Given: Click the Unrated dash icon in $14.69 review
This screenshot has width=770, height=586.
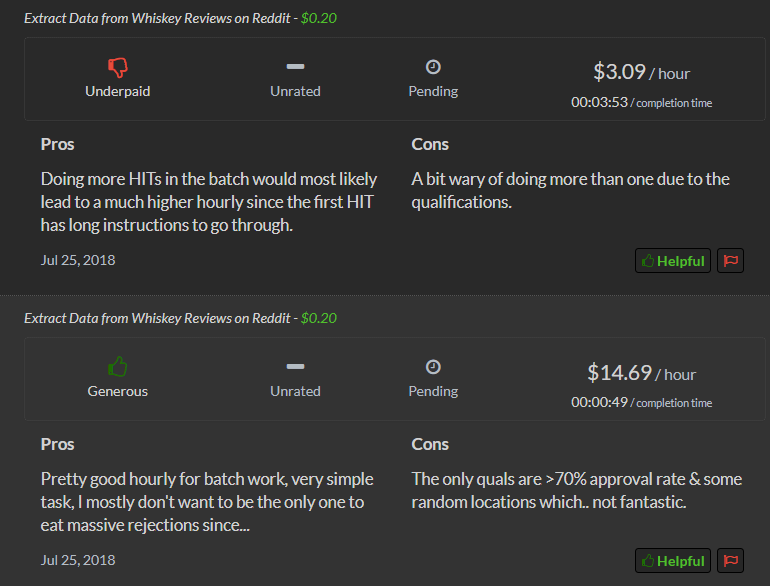Looking at the screenshot, I should tap(295, 366).
